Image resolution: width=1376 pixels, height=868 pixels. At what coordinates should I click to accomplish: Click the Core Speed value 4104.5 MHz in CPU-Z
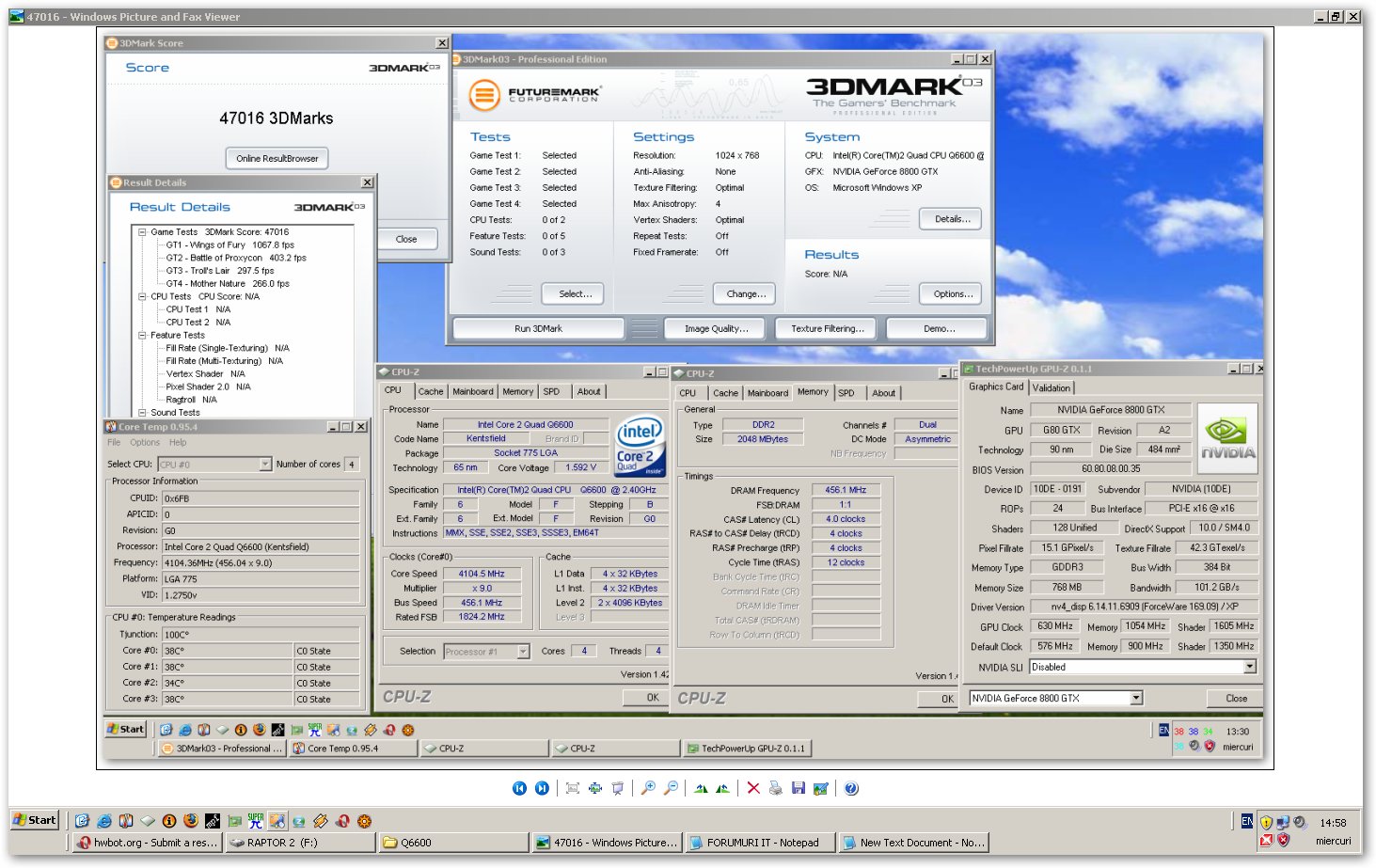[482, 574]
